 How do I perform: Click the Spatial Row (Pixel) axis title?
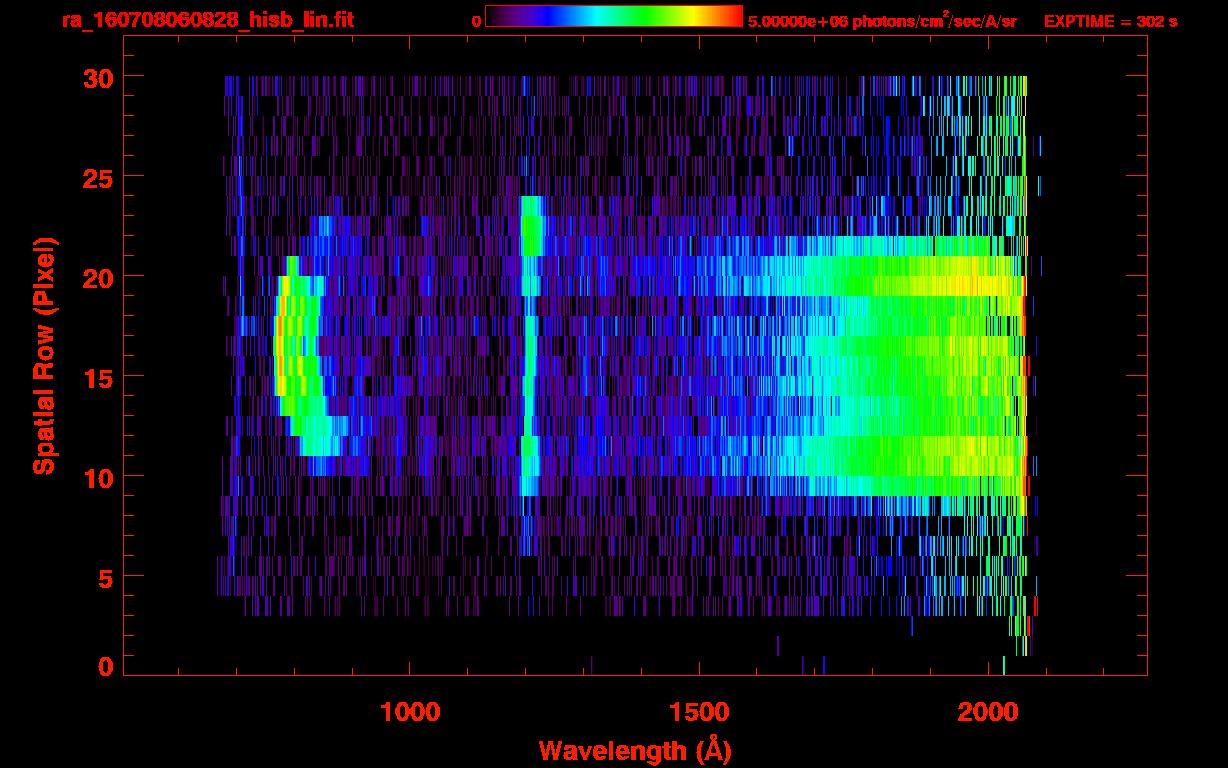44,355
